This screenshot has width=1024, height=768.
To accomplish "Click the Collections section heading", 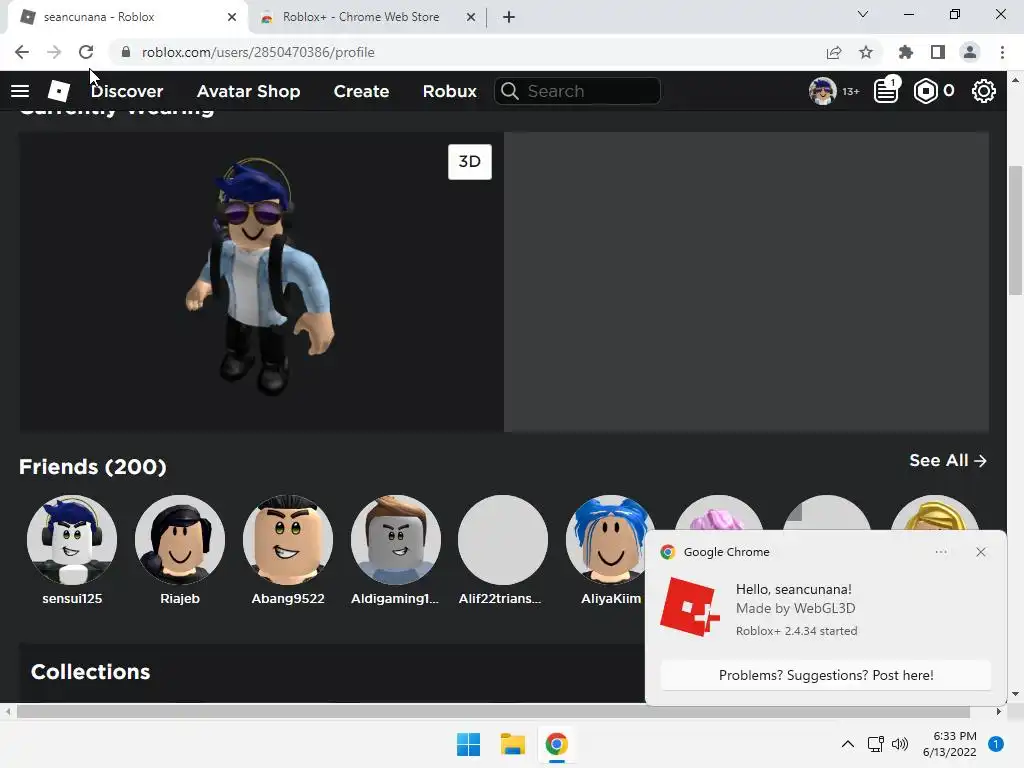I will 91,671.
